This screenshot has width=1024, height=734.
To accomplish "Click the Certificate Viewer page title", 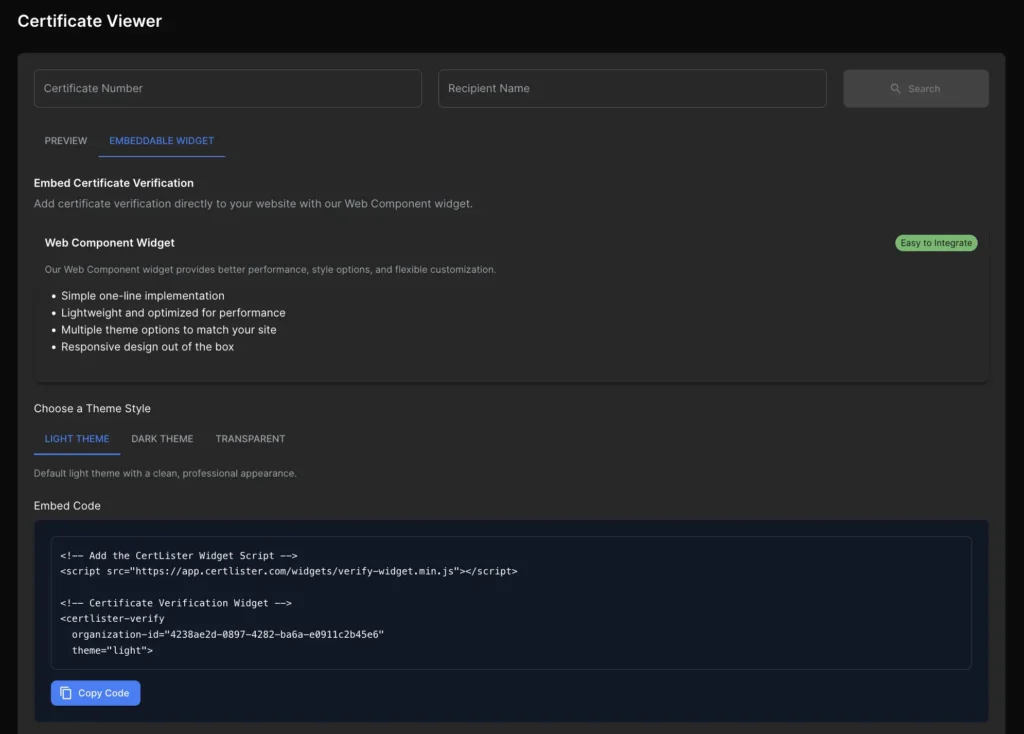I will pyautogui.click(x=89, y=21).
